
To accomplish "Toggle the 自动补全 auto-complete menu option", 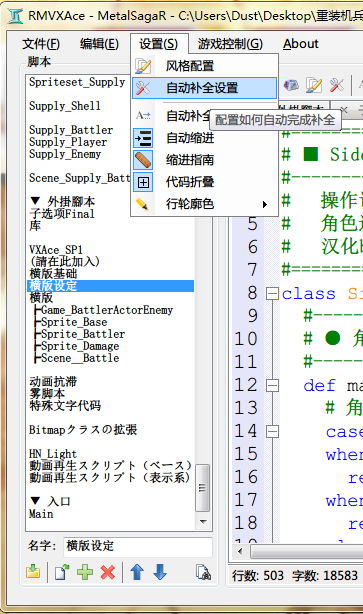I will (x=171, y=116).
